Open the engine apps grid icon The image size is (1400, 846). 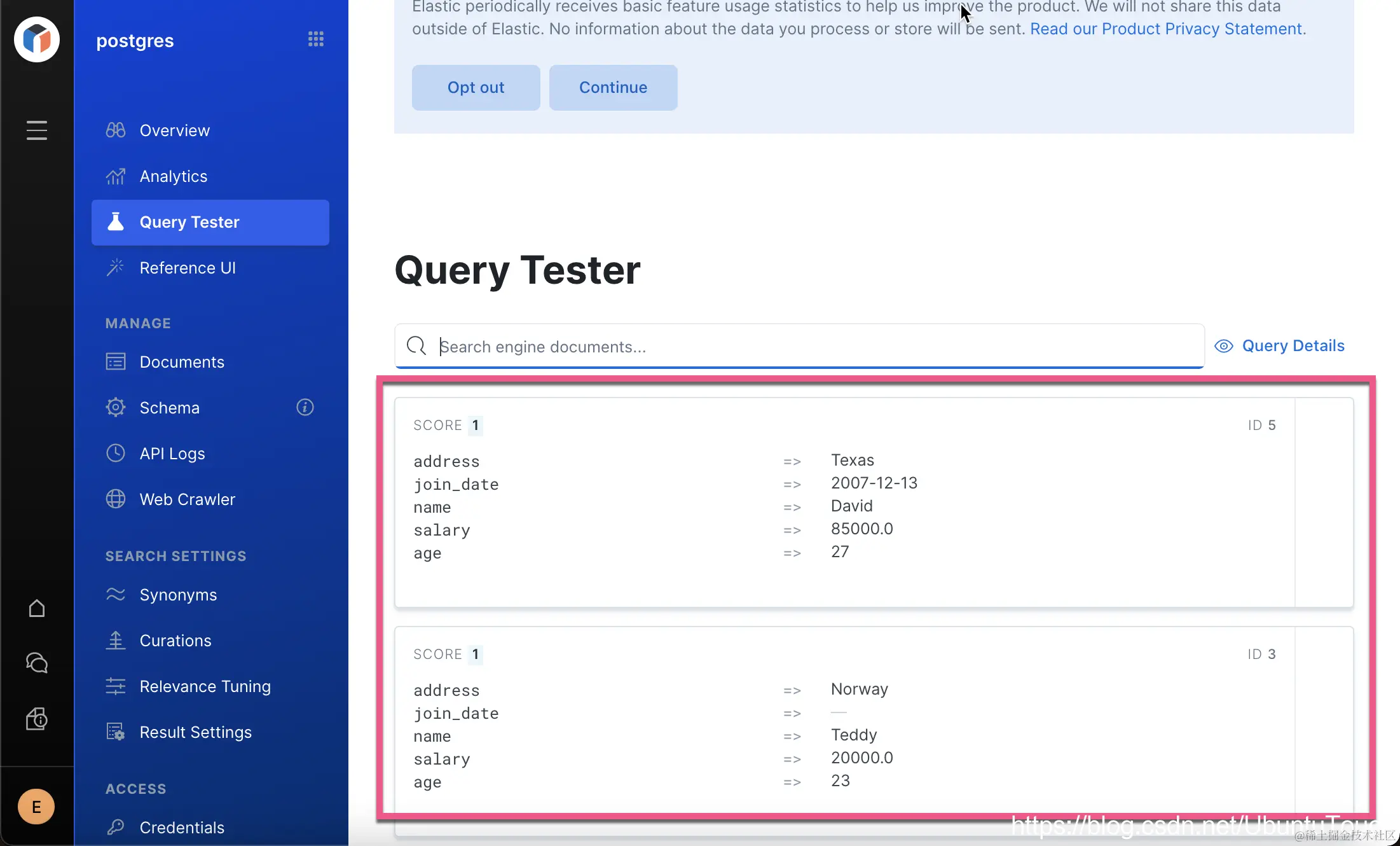click(x=315, y=39)
